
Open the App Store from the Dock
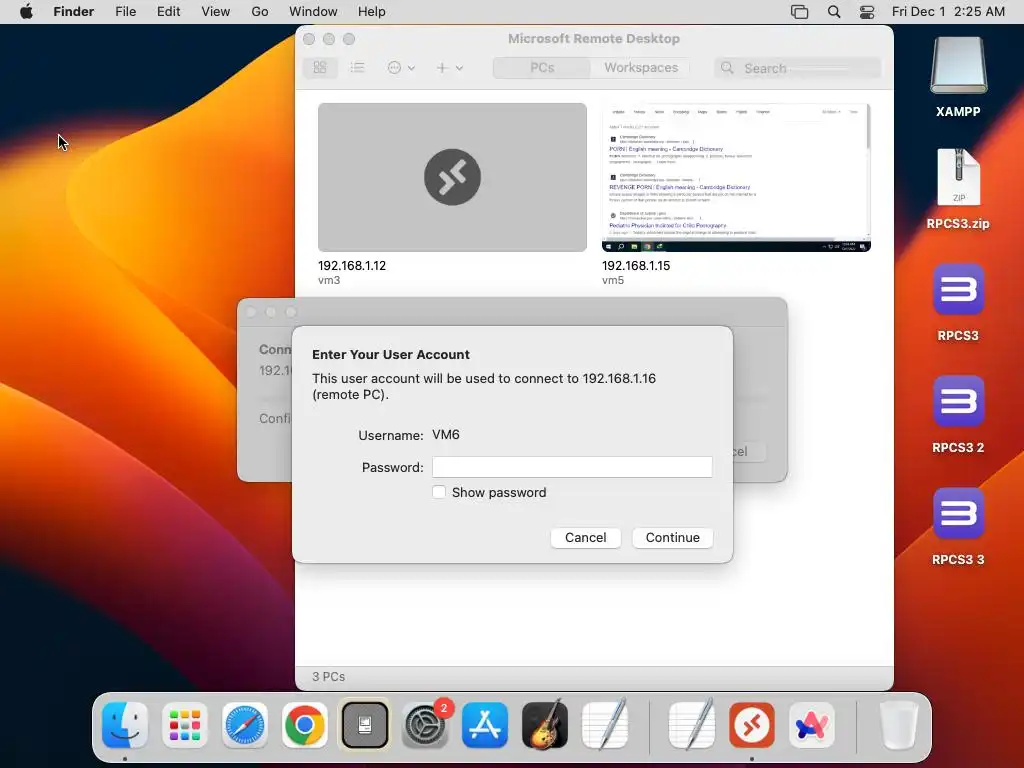(x=485, y=725)
